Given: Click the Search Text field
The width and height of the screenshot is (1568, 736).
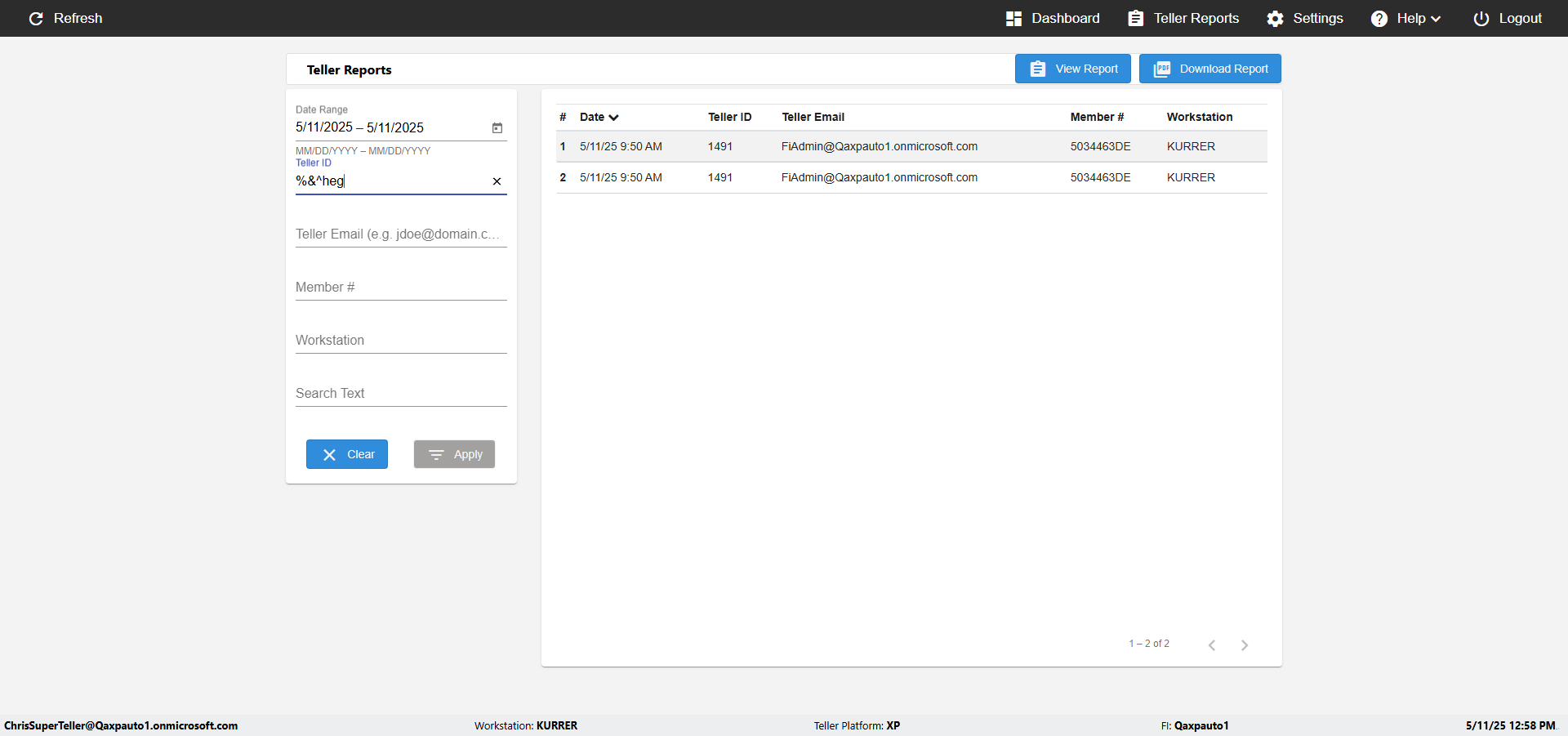Looking at the screenshot, I should [401, 393].
